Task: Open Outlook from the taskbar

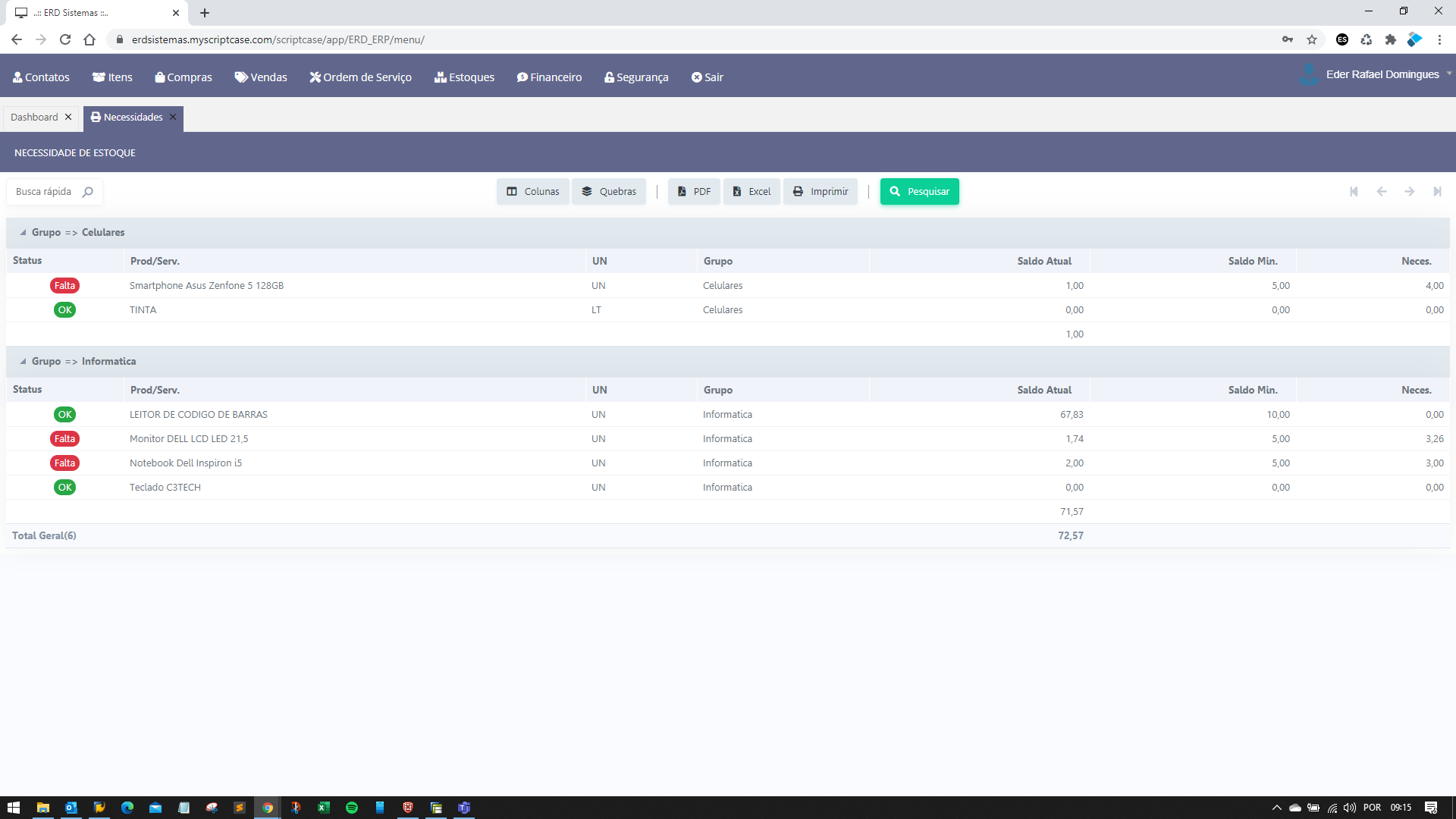Action: click(71, 808)
